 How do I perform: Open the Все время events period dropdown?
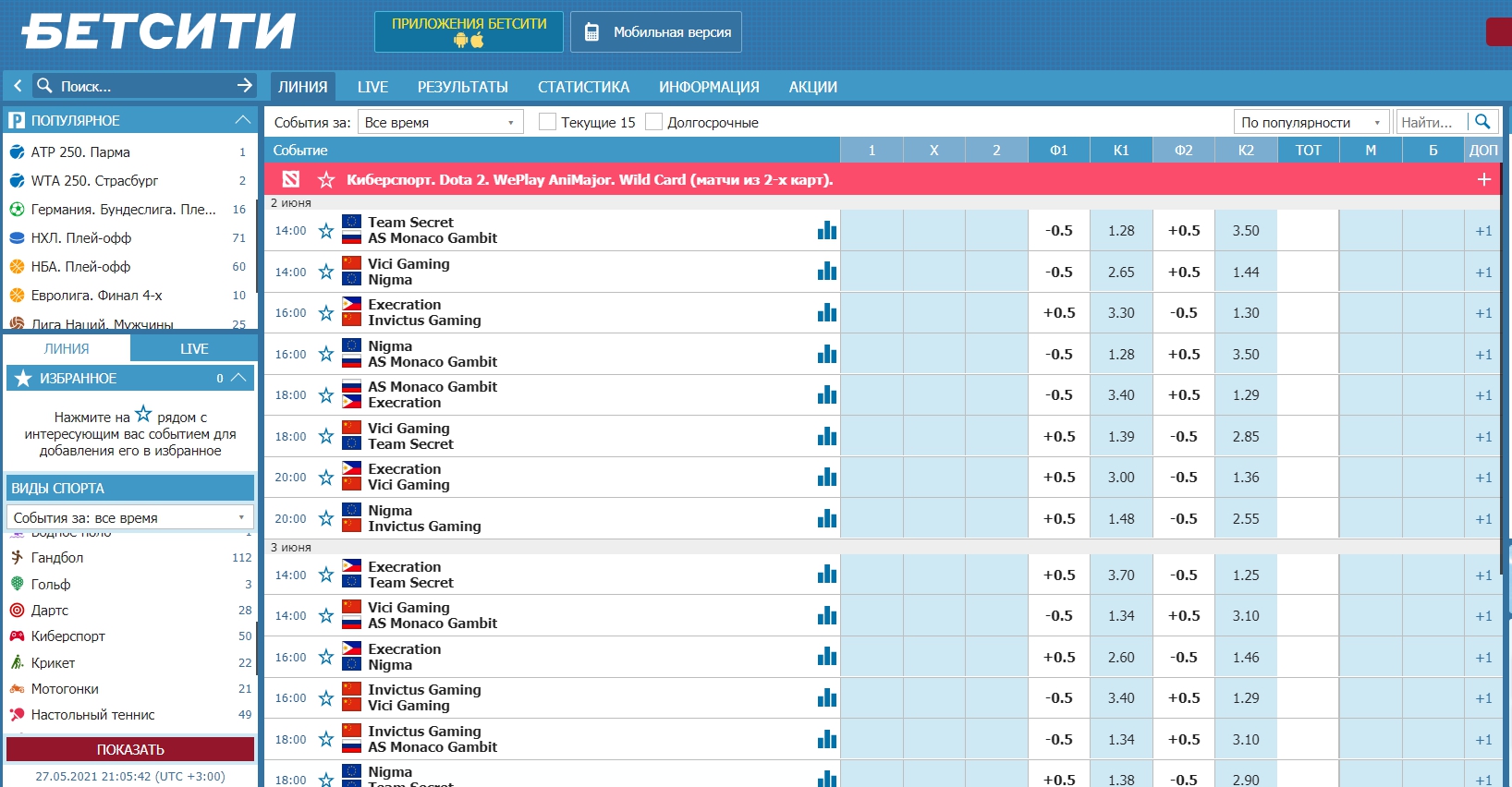pyautogui.click(x=440, y=122)
